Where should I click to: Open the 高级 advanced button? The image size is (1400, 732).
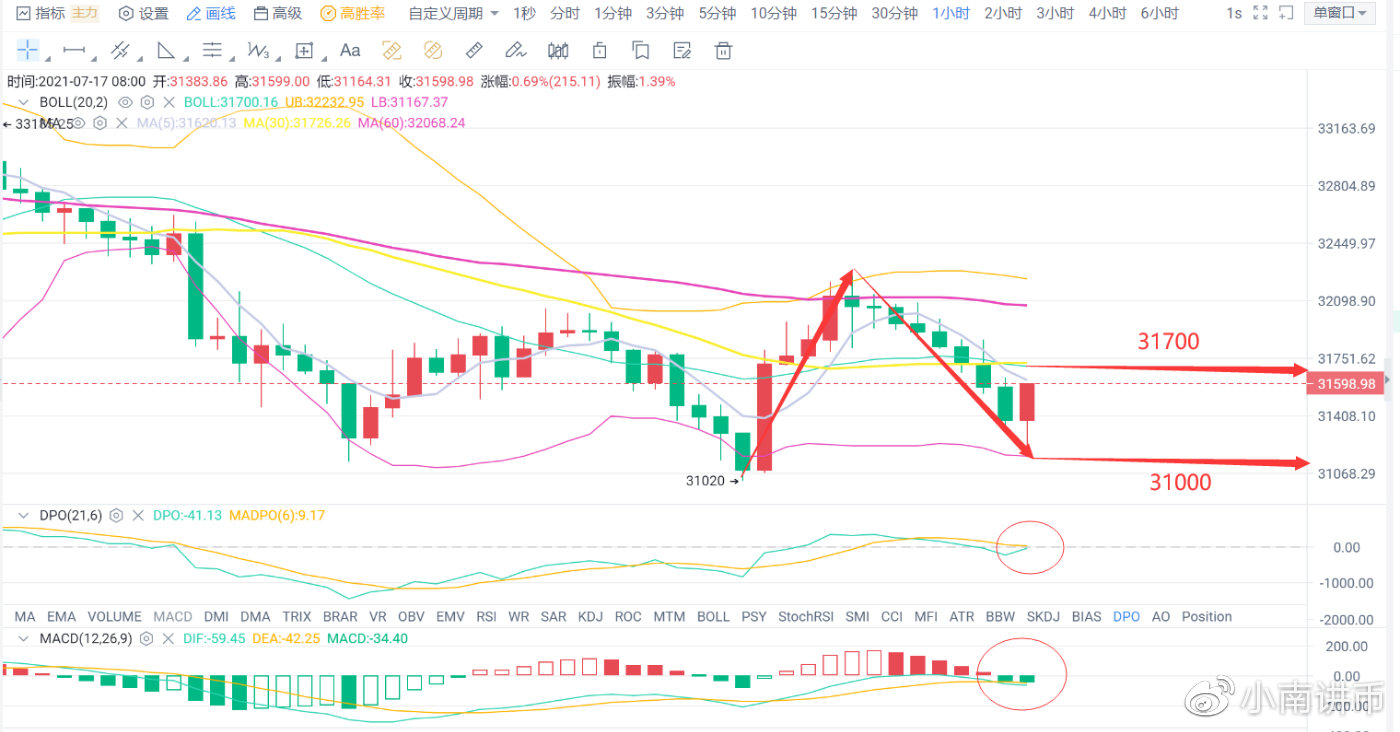[278, 13]
